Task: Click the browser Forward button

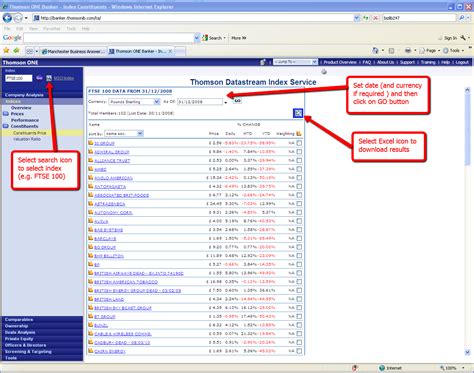Action: (18, 18)
